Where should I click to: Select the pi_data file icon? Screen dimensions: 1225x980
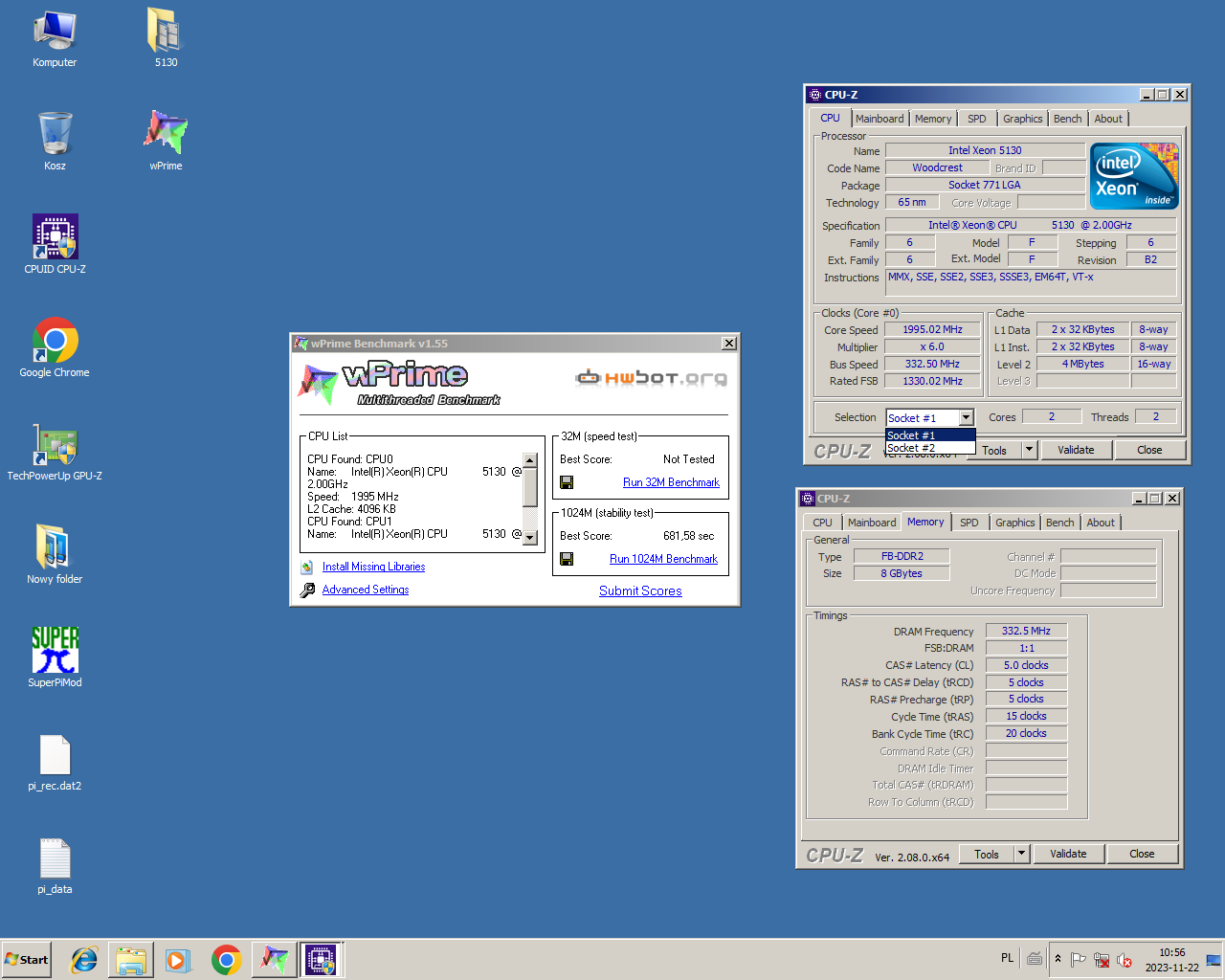click(x=55, y=866)
